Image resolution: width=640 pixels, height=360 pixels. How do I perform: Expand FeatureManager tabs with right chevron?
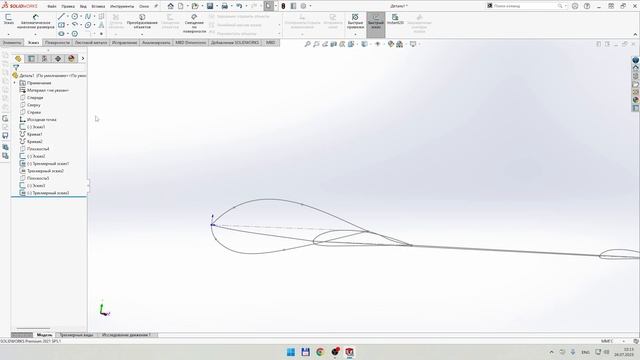83,58
